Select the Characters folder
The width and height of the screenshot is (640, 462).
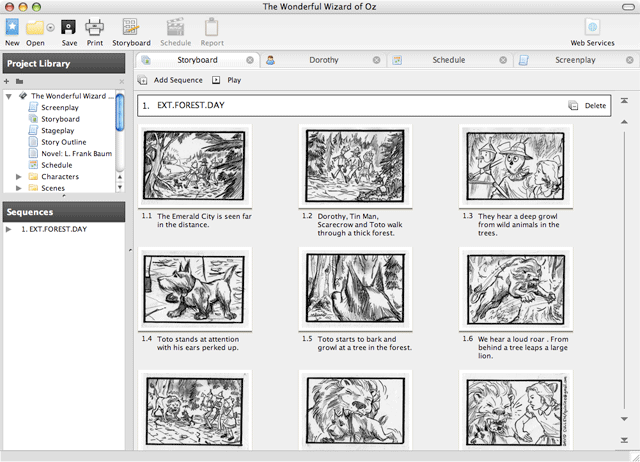60,177
